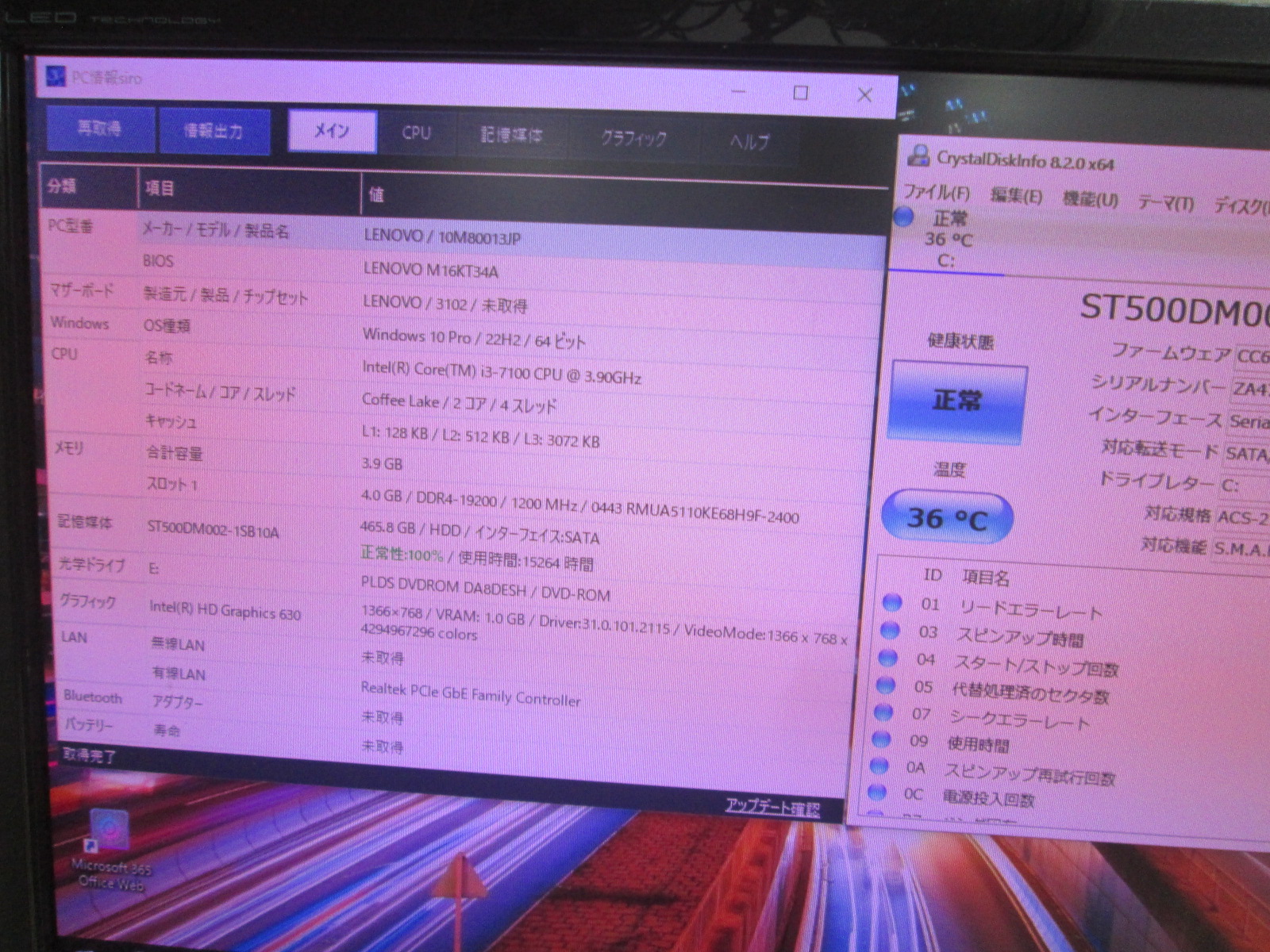This screenshot has height=952, width=1270.
Task: Click status orb for 代替処理済のセクタ数 row
Action: coord(885,685)
